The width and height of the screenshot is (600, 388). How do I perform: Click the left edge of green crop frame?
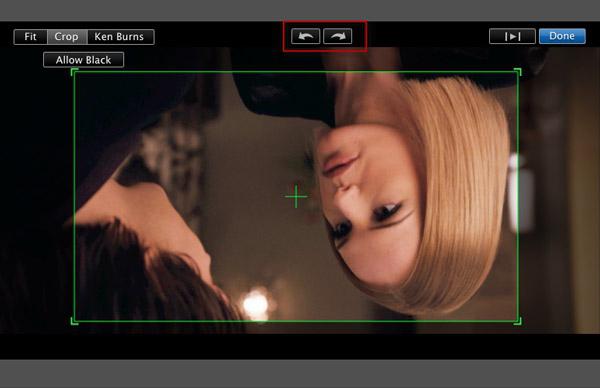click(75, 197)
